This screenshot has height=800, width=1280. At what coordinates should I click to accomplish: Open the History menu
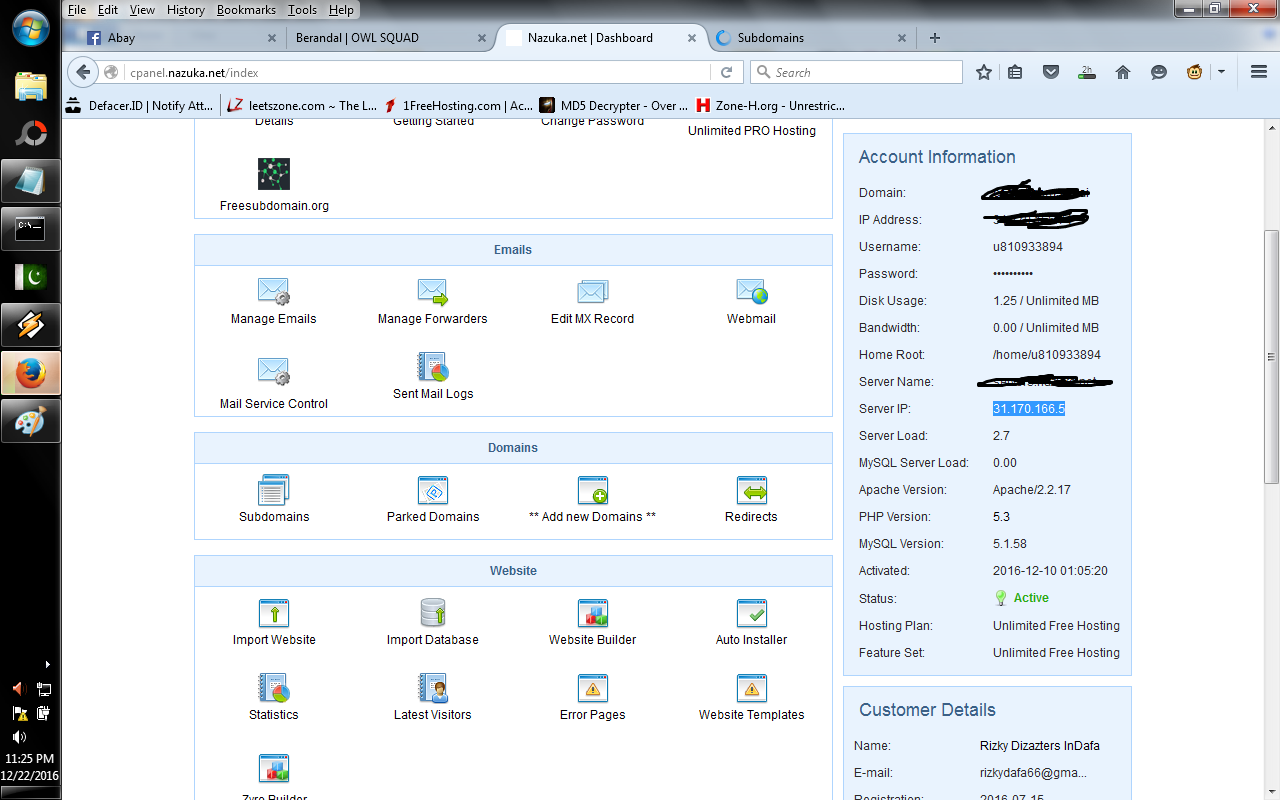(186, 10)
